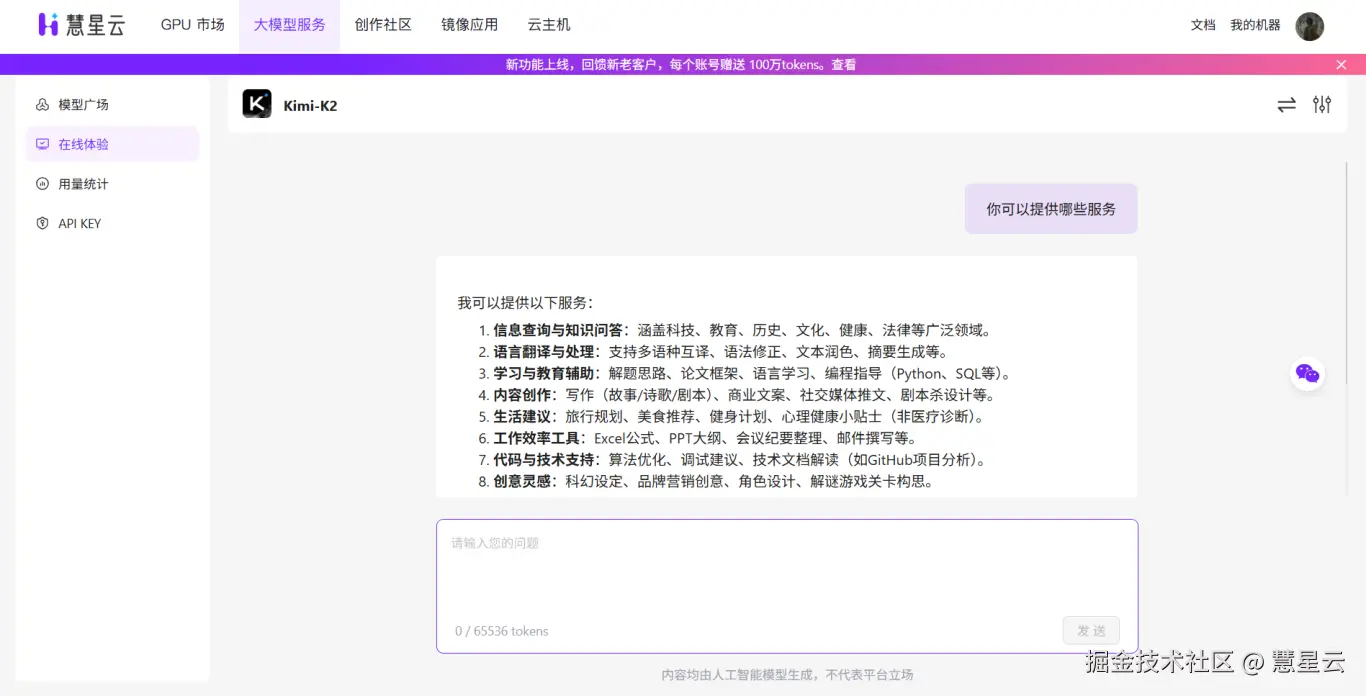The image size is (1366, 696).
Task: Click the Kimi-K2 model logo
Action: (x=257, y=104)
